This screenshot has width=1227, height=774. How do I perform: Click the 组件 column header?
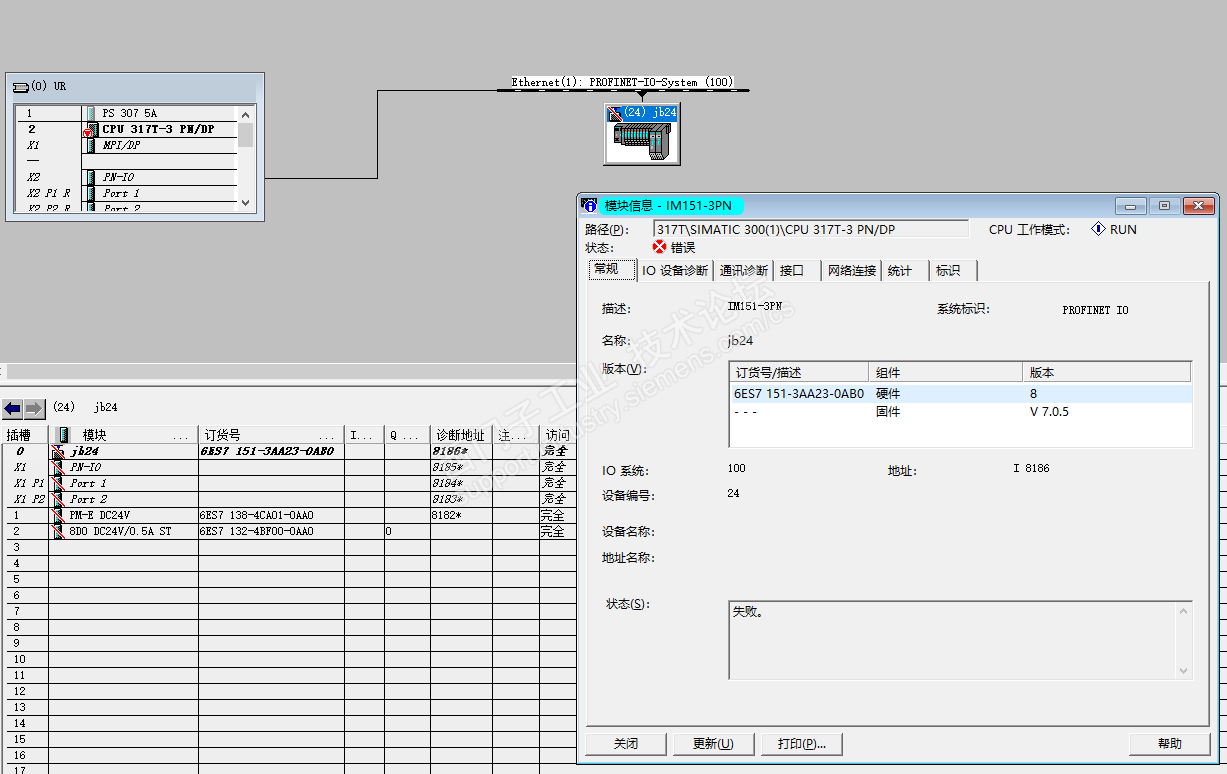(947, 372)
